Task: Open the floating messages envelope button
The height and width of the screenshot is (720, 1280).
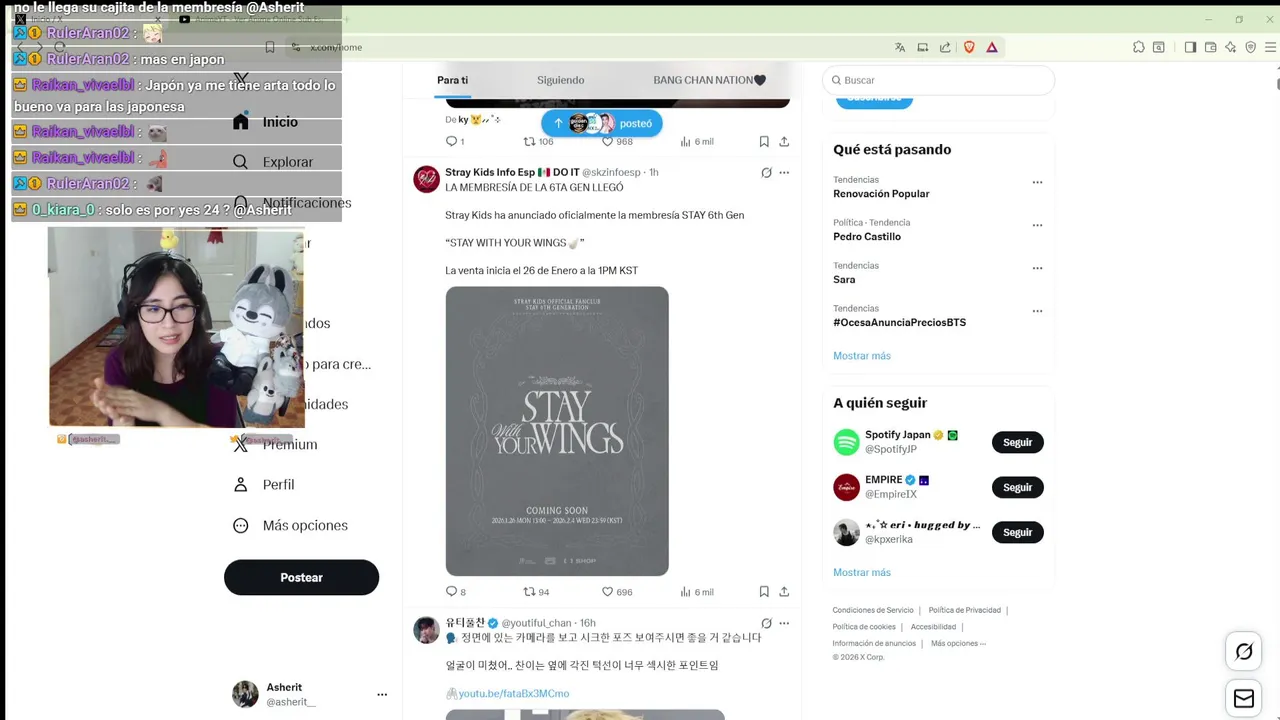Action: coord(1244,698)
